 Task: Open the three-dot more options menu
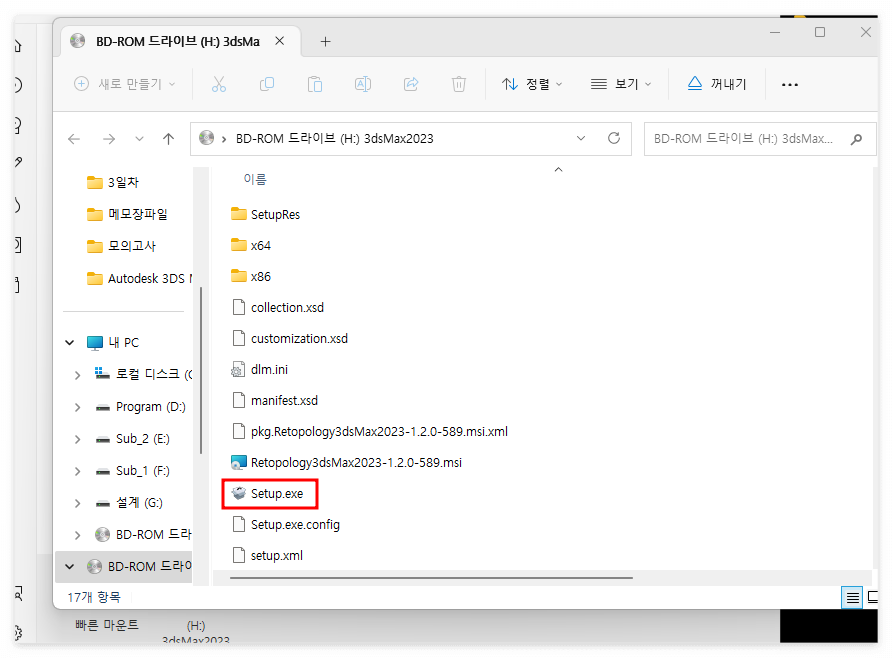(789, 84)
